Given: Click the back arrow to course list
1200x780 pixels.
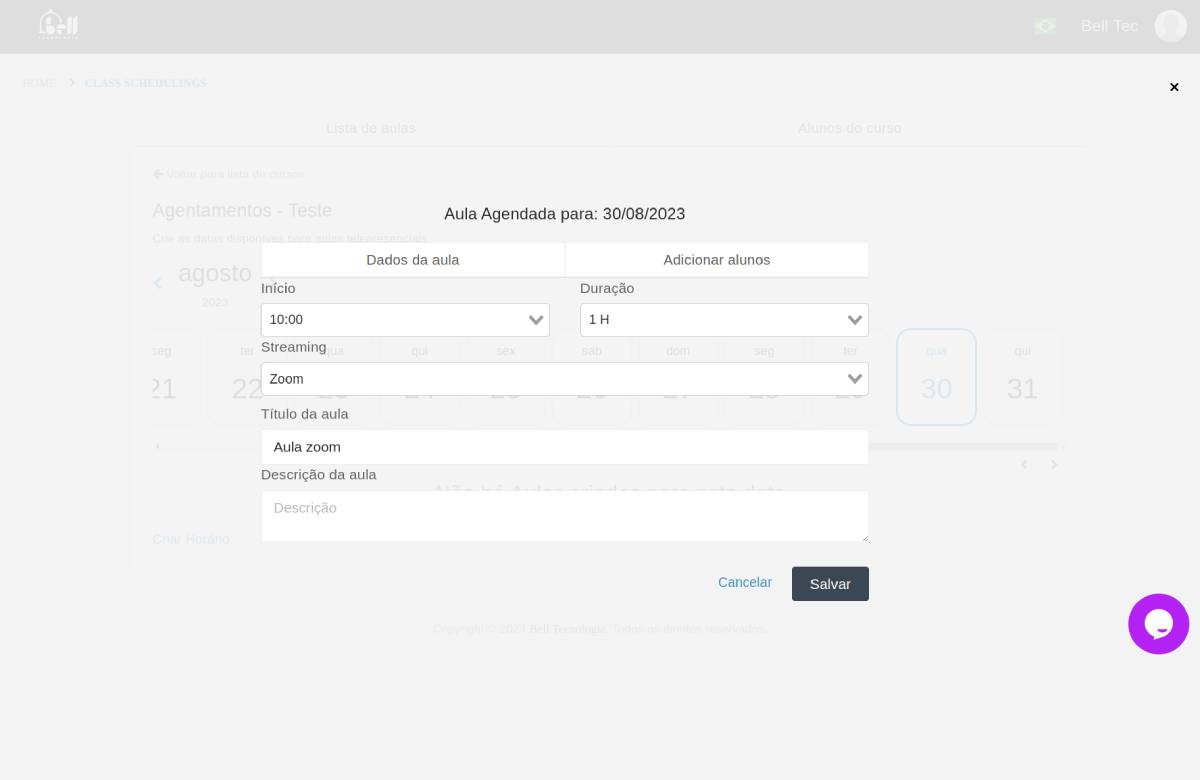Looking at the screenshot, I should [x=158, y=174].
